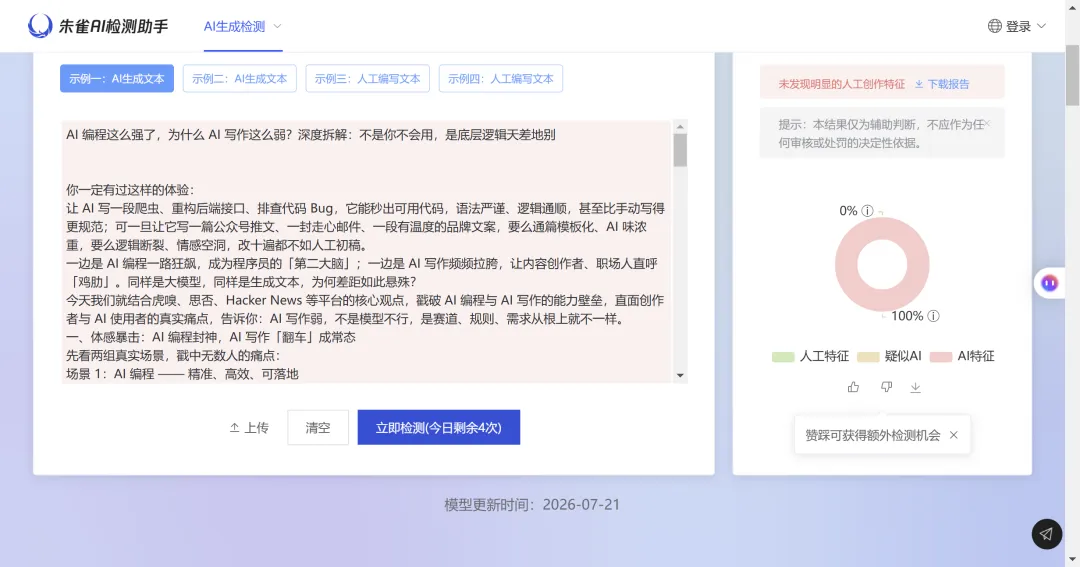
Task: Click the text area scroll-down arrow
Action: 680,375
